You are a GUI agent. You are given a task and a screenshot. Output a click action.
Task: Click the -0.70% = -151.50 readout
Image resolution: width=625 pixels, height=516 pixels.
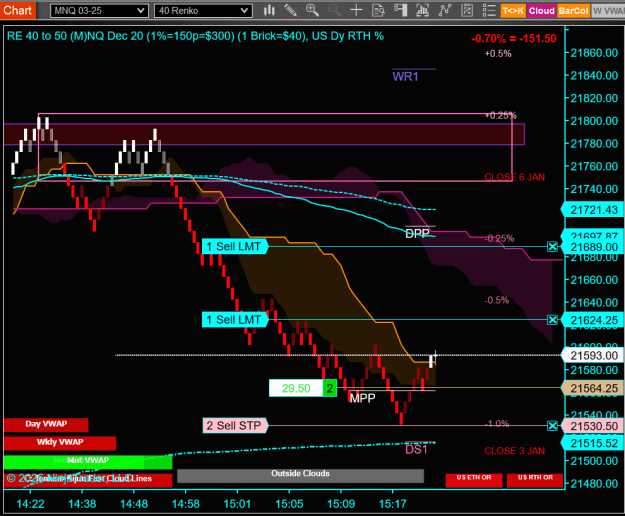pos(513,39)
